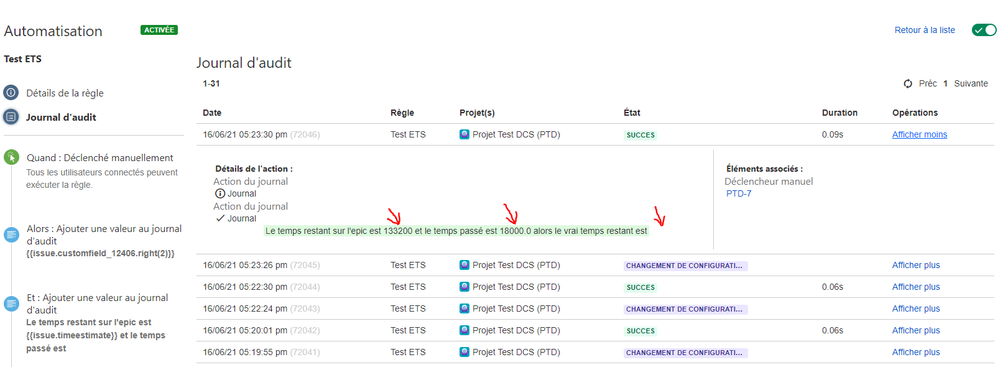Collapse details with Afficher moins

click(x=920, y=134)
